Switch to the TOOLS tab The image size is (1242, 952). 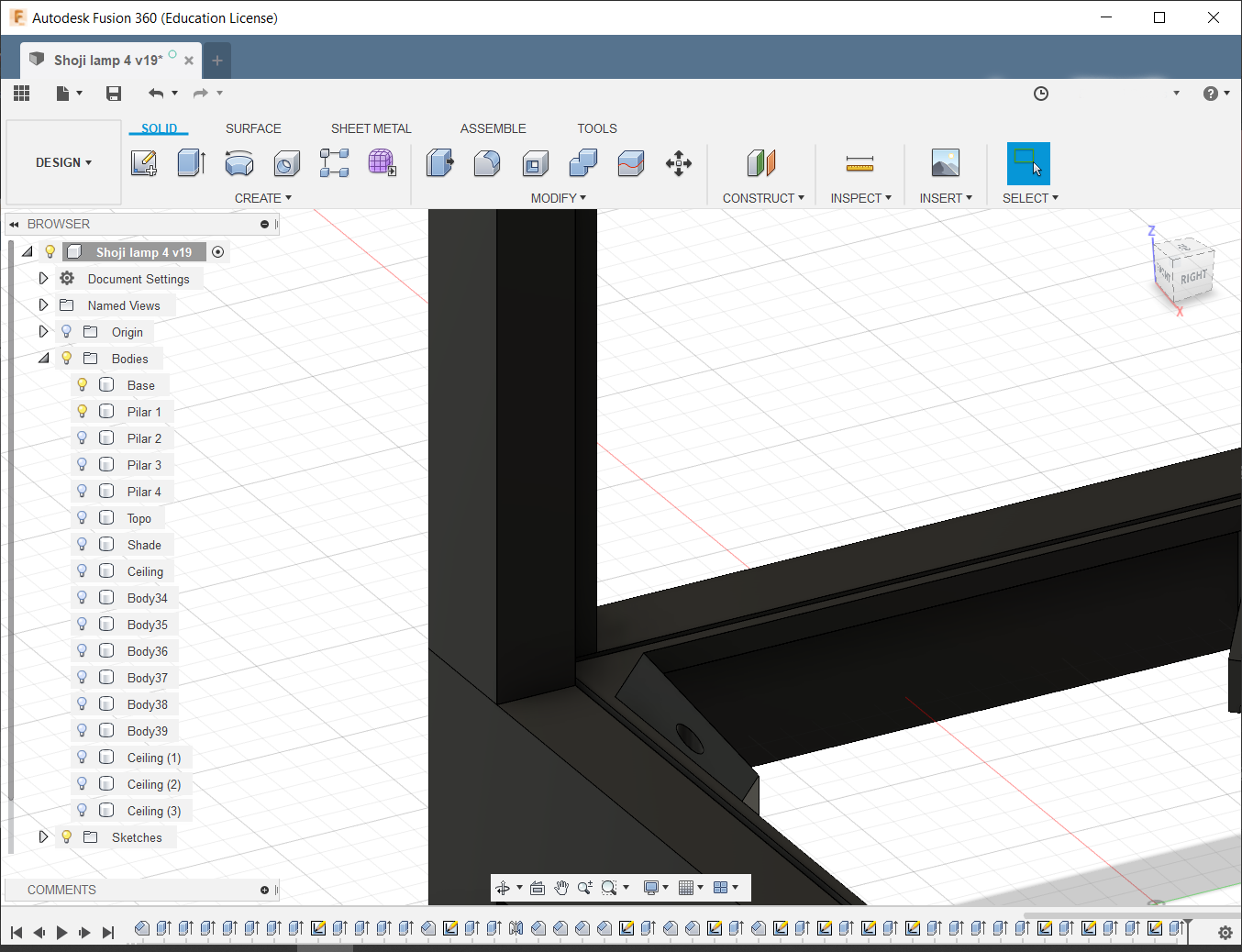pos(597,128)
